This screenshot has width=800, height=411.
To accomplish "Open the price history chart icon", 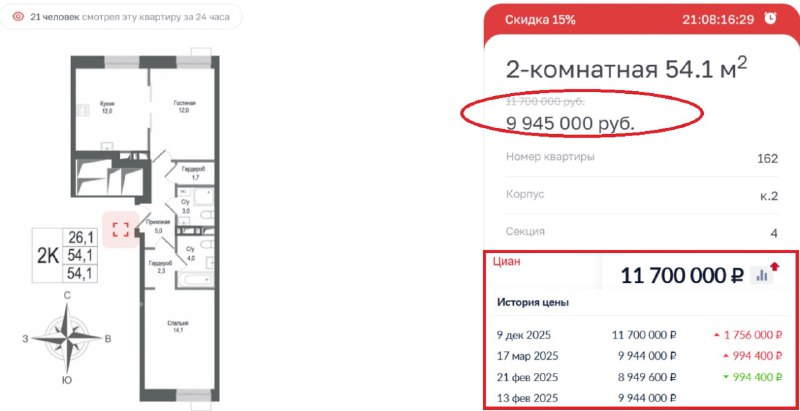I will click(762, 274).
